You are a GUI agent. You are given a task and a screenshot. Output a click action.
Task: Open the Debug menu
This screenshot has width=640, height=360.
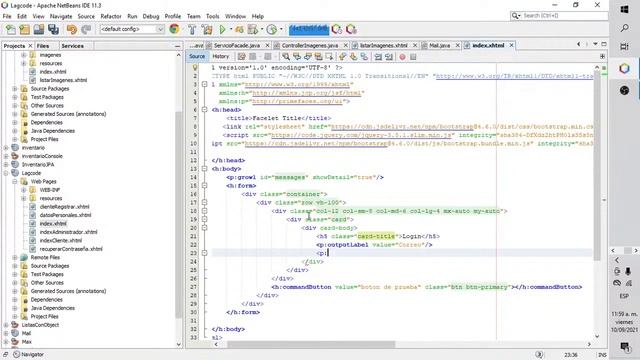pos(151,16)
